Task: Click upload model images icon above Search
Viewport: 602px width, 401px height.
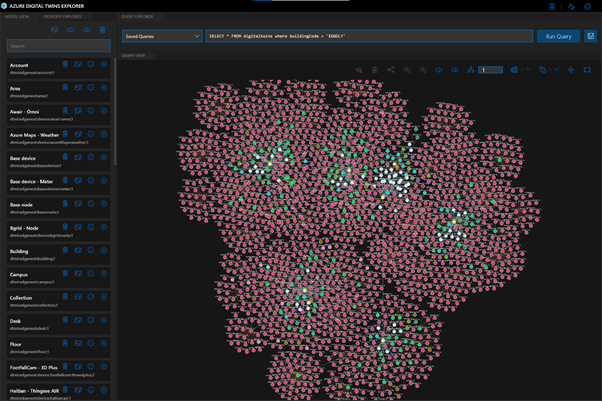Action: [55, 30]
